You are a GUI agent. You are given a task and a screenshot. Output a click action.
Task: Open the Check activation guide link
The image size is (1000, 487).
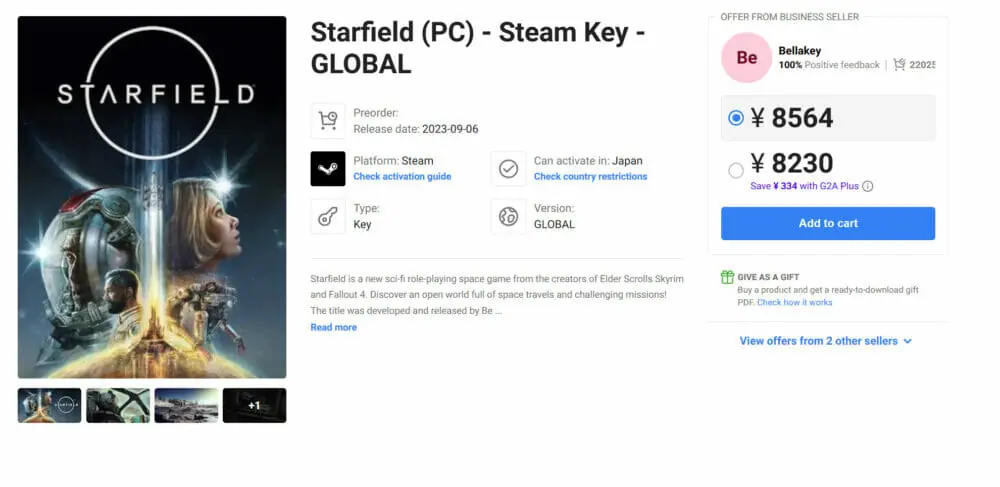402,177
